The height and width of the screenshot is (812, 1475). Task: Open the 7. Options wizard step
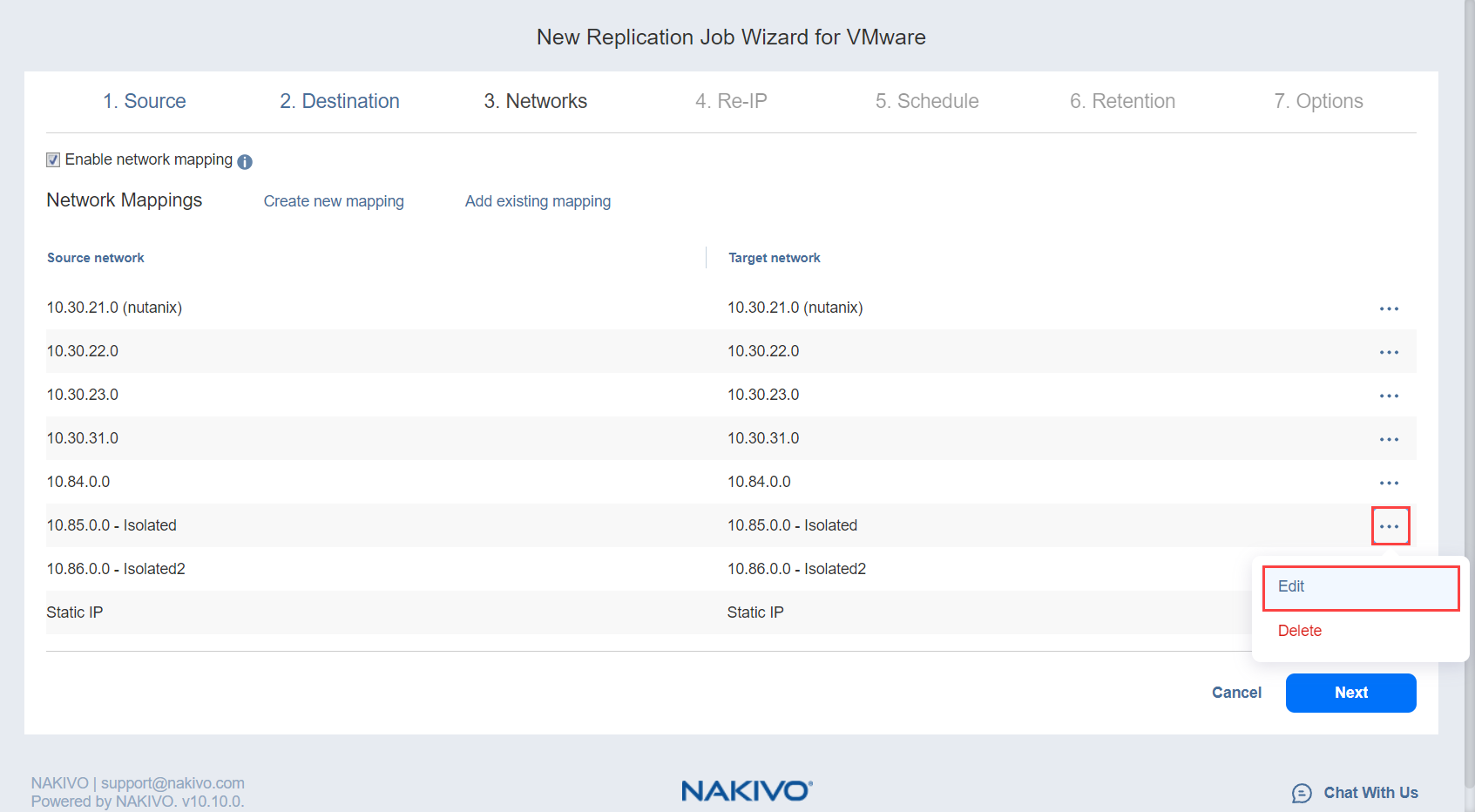pos(1318,101)
